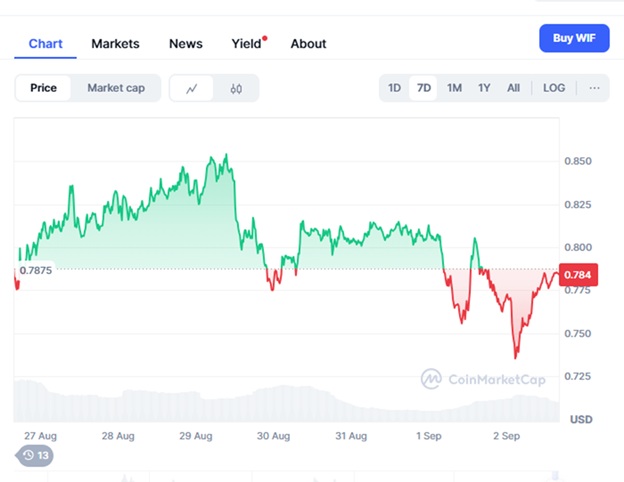This screenshot has width=624, height=482.
Task: Click the red 0.784 current price label
Action: tap(577, 275)
